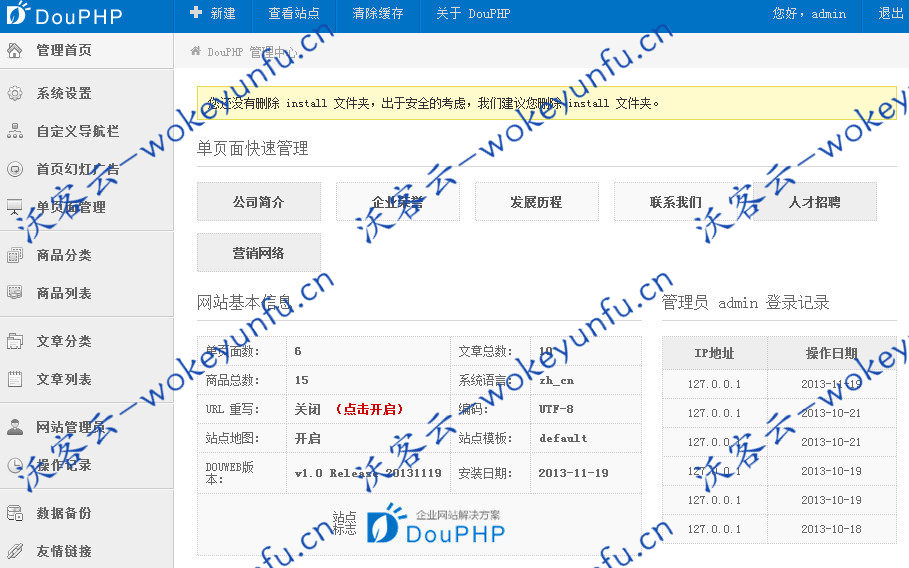This screenshot has height=568, width=909.
Task: Click the folder icon for 文章分类
Action: click(14, 341)
